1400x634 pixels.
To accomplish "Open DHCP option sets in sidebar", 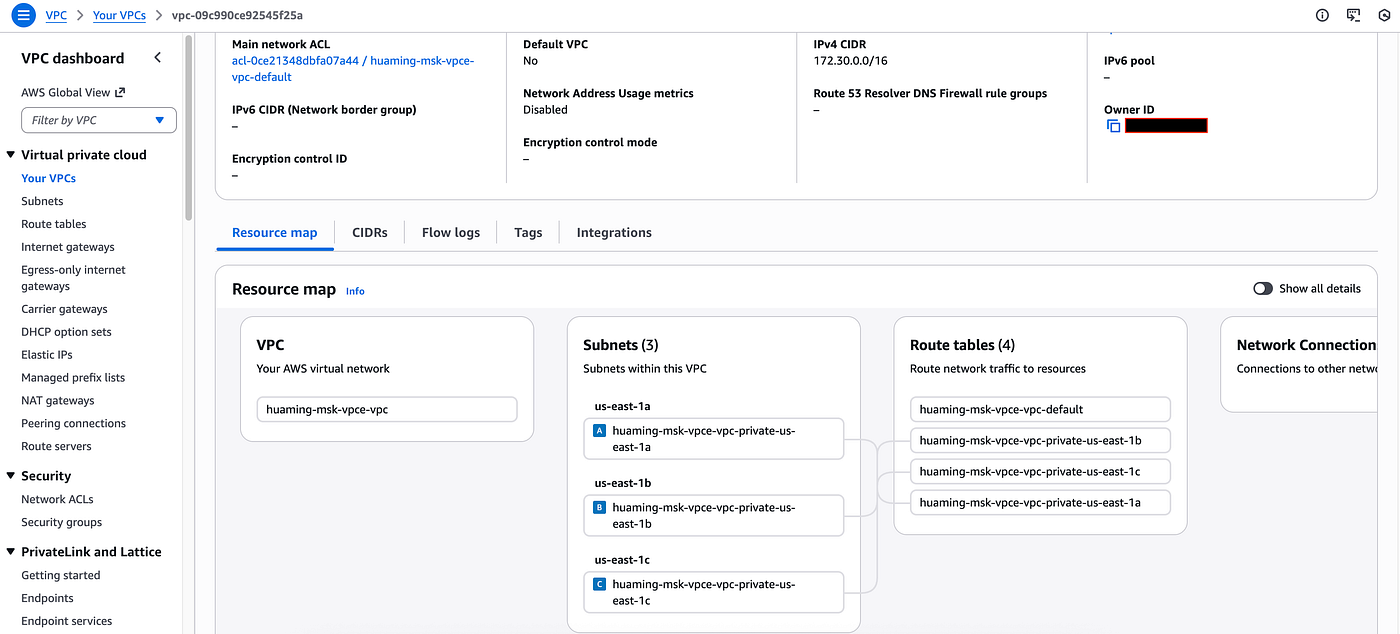I will tap(66, 332).
